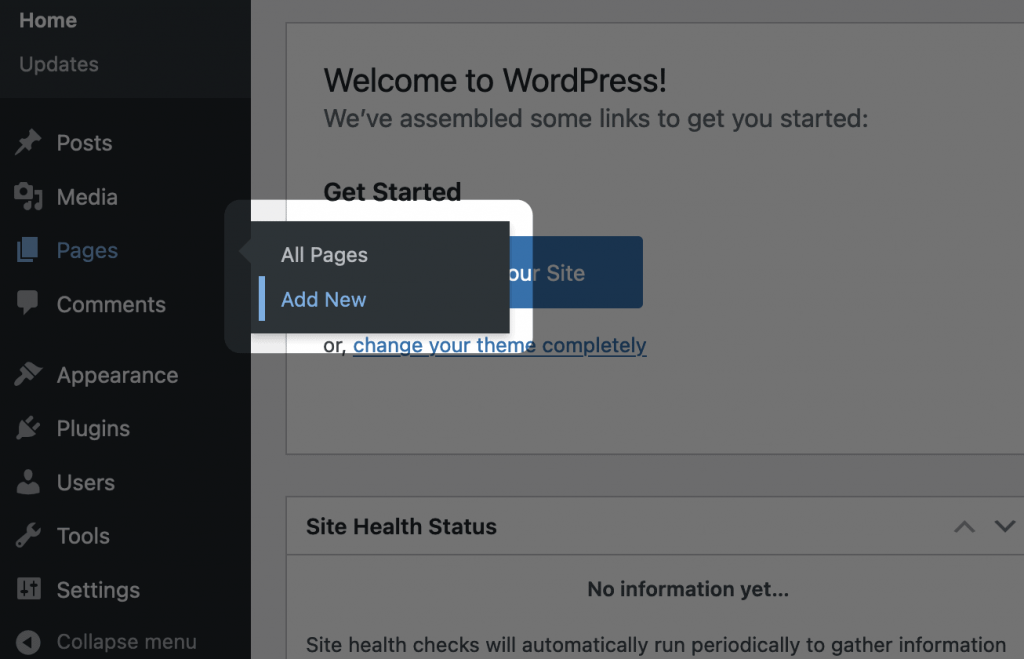Click the blue customize your Site button
The image size is (1024, 659).
tap(576, 272)
